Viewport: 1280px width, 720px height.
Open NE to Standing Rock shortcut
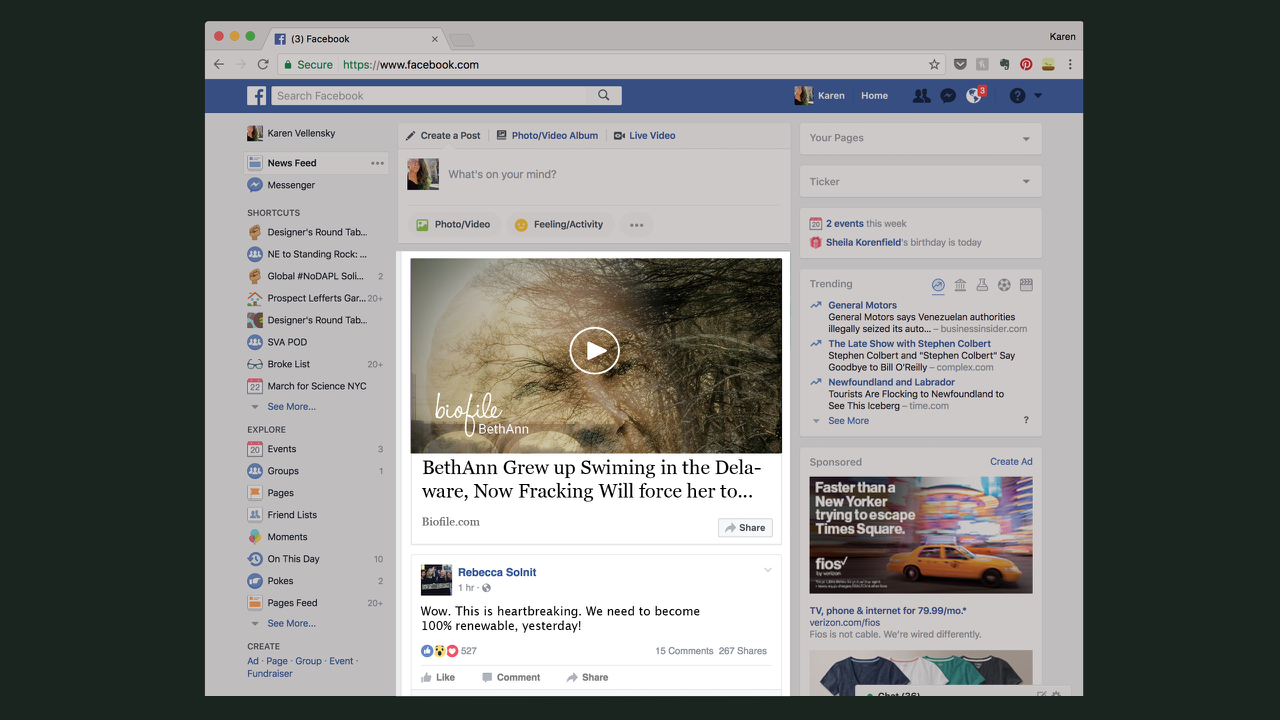click(x=307, y=254)
